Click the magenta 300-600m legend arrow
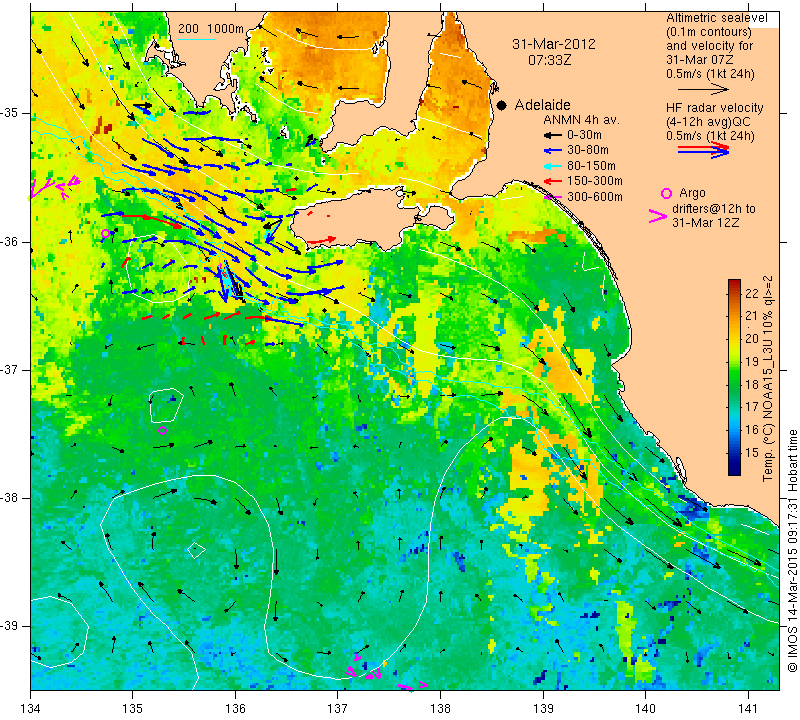Viewport: 800px width, 720px height. tap(553, 197)
